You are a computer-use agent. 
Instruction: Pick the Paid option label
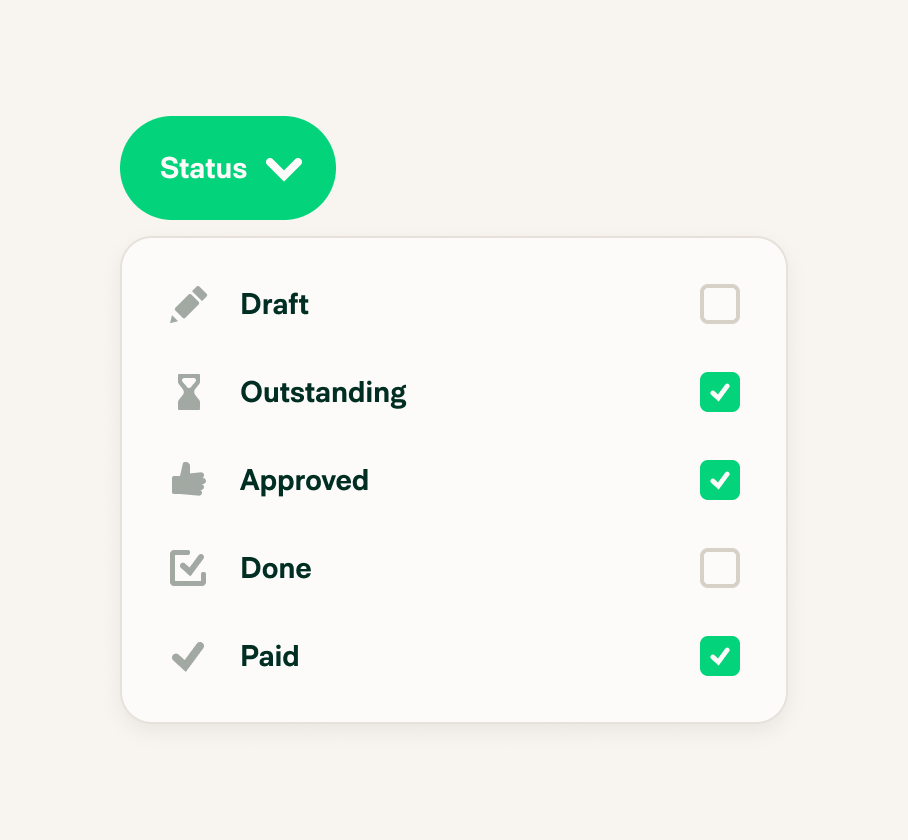click(x=269, y=656)
